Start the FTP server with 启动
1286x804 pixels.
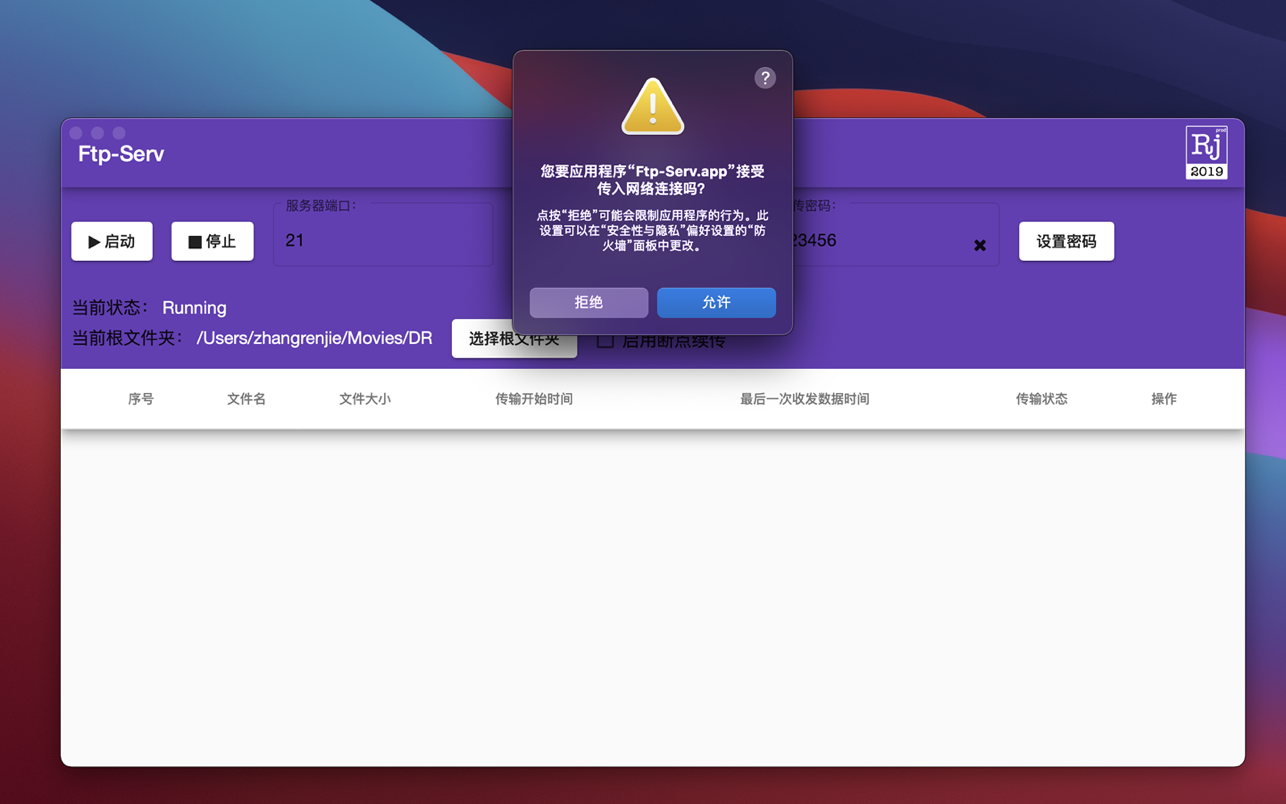pos(112,241)
